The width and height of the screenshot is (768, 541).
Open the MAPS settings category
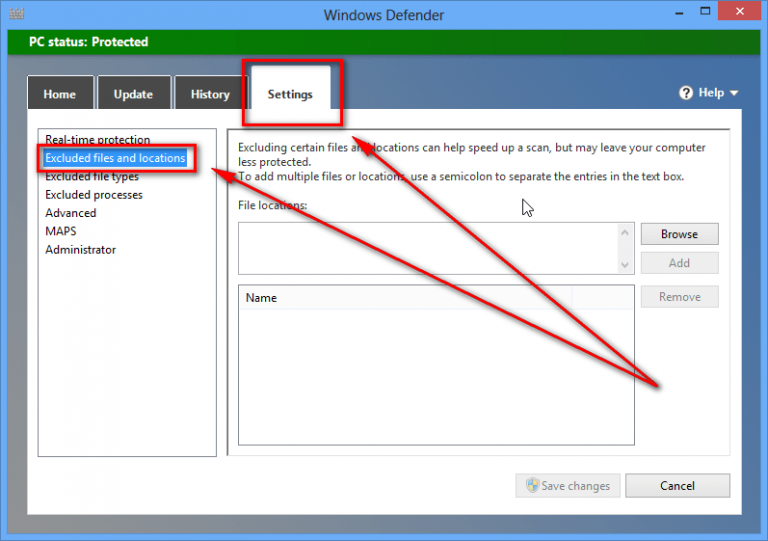pos(61,231)
